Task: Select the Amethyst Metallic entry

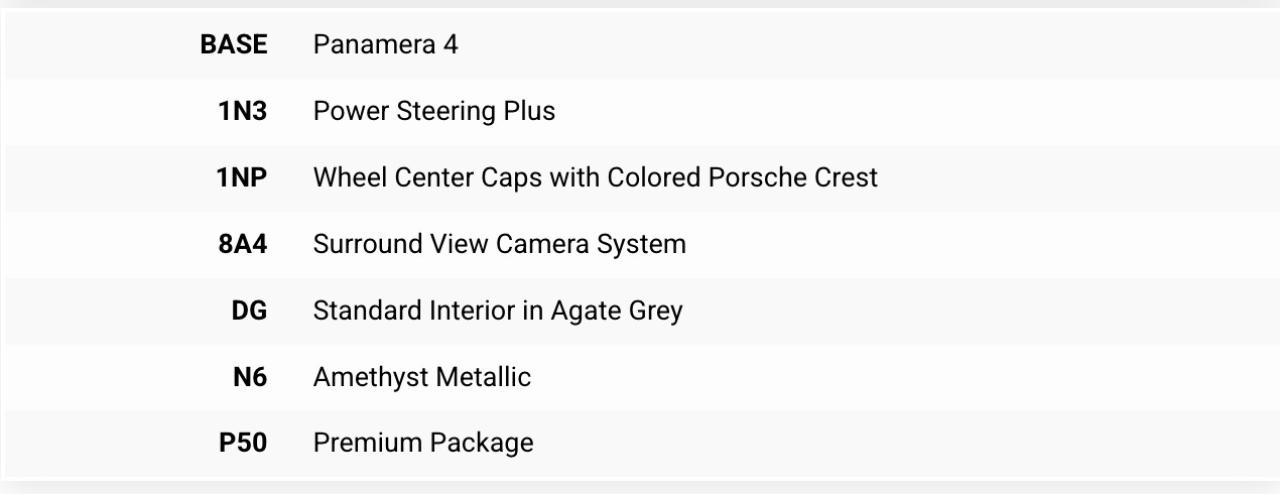Action: tap(422, 377)
